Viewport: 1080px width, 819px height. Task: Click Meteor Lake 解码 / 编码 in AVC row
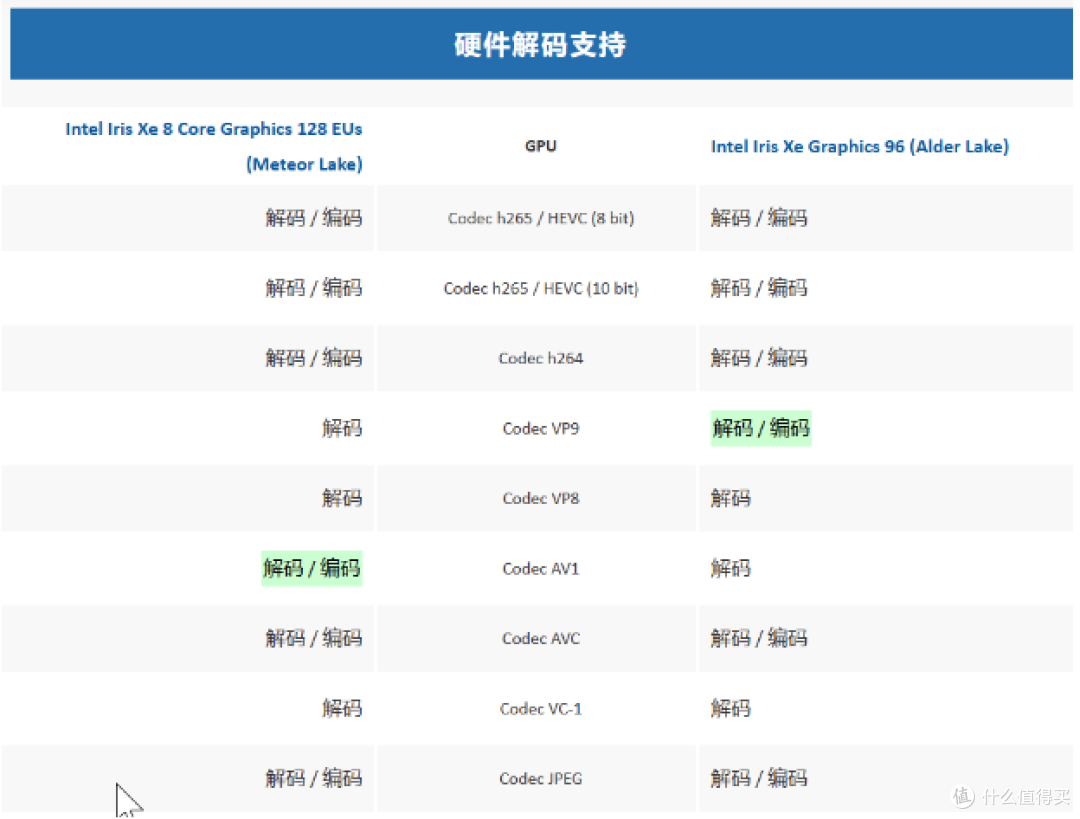314,639
